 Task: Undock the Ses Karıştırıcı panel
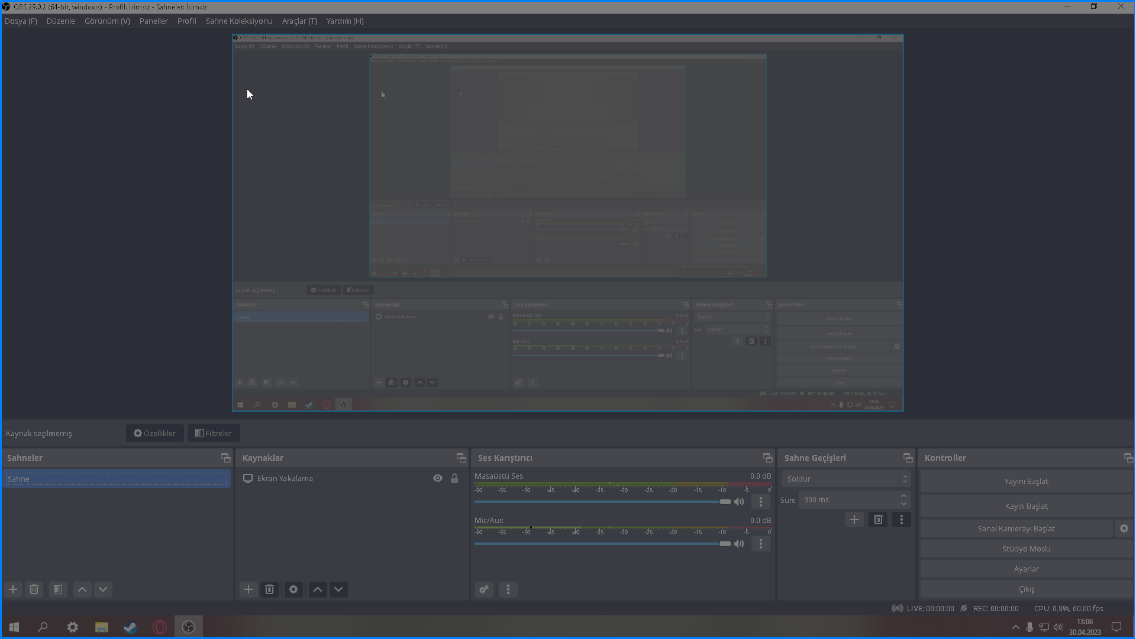click(x=768, y=458)
